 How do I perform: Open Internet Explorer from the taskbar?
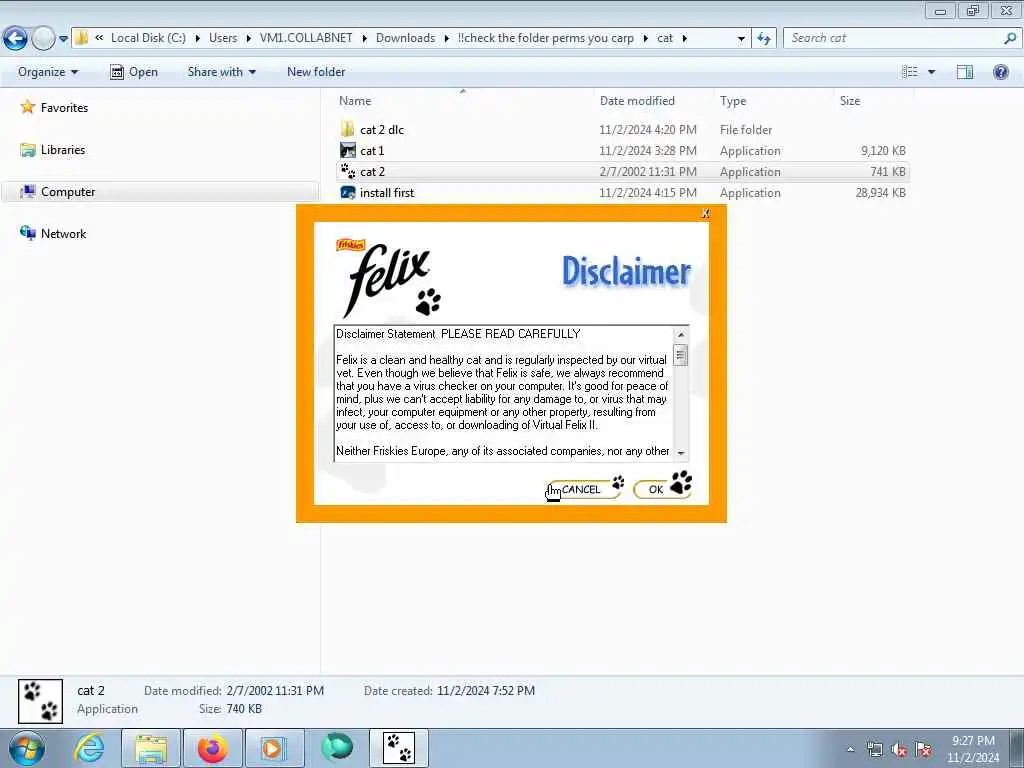point(89,748)
